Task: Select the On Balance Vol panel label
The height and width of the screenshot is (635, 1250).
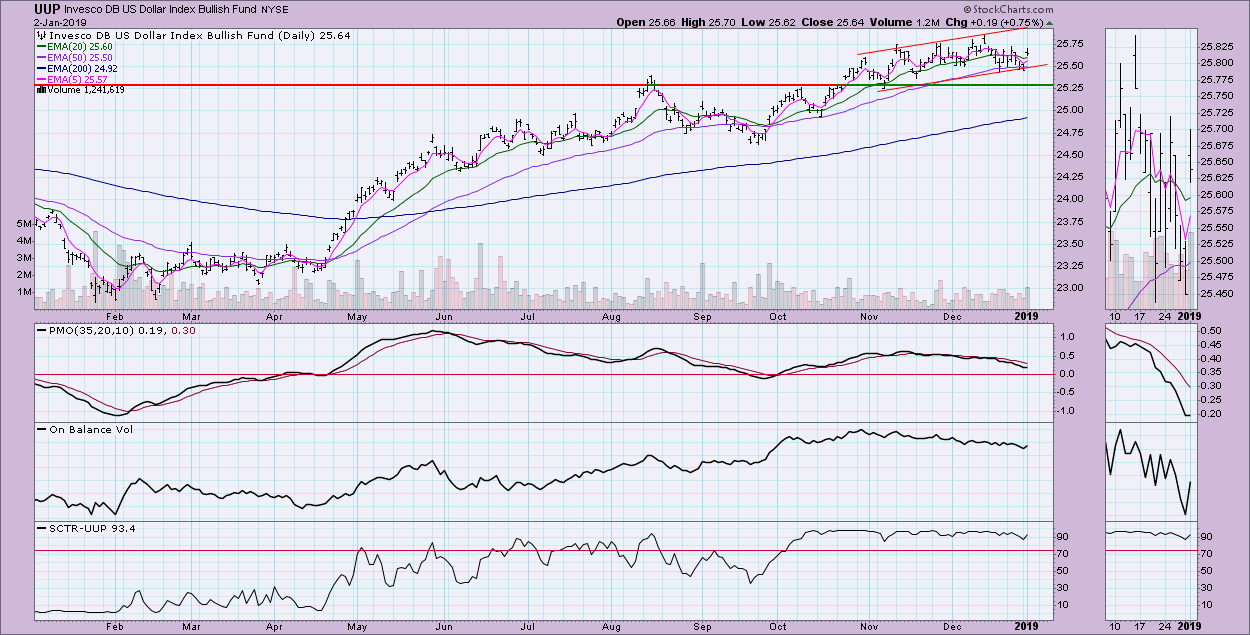Action: 86,429
